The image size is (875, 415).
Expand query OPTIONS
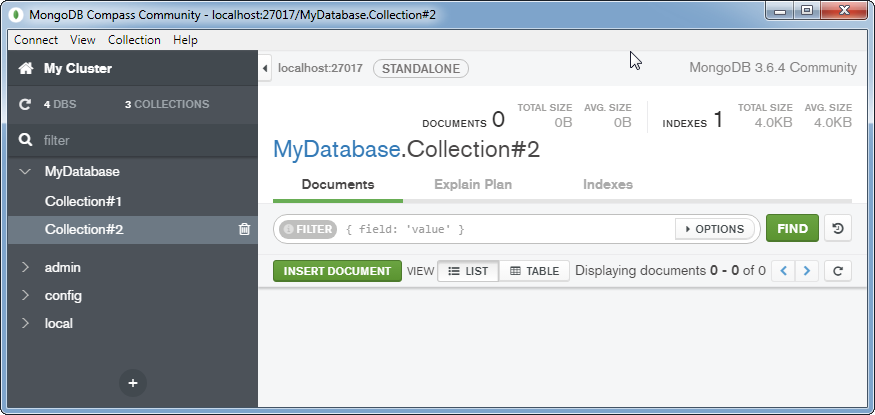(x=715, y=229)
